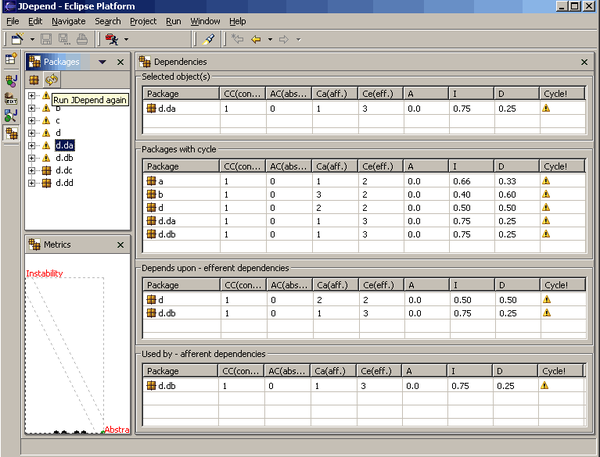
Task: Expand the d.db tree node
Action: (32, 158)
